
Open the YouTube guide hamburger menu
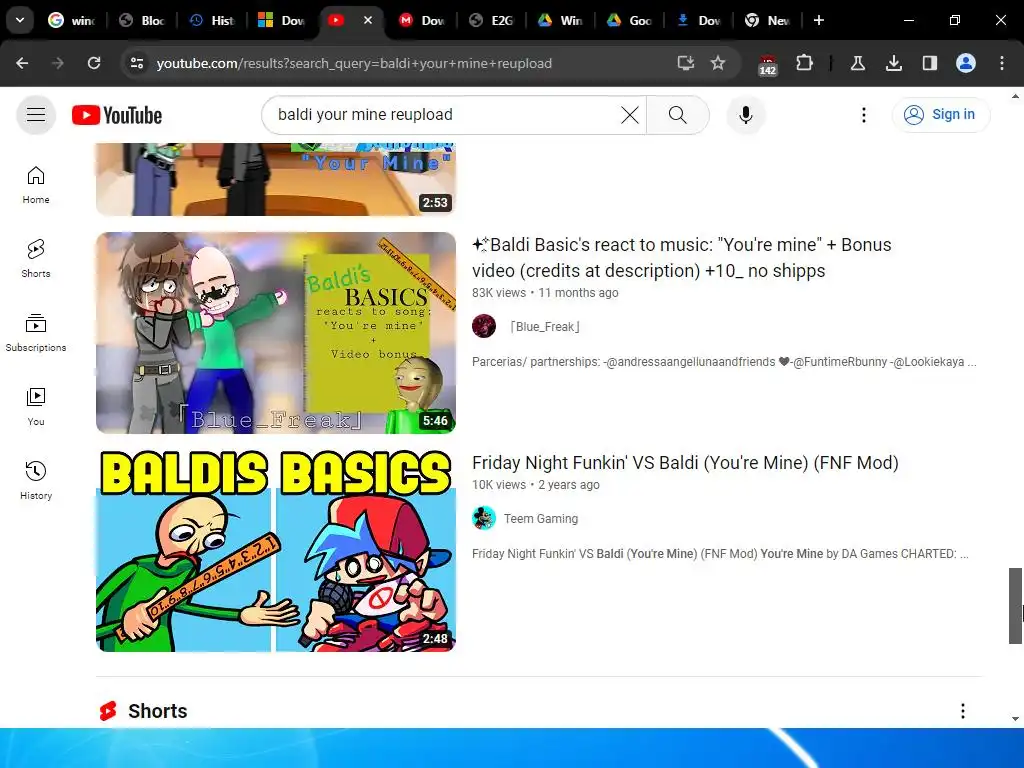[36, 115]
